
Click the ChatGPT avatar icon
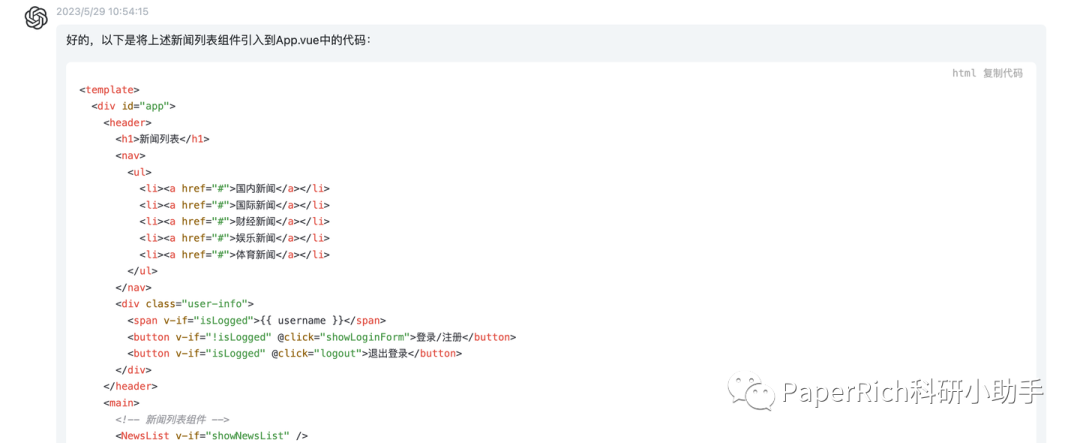[36, 18]
